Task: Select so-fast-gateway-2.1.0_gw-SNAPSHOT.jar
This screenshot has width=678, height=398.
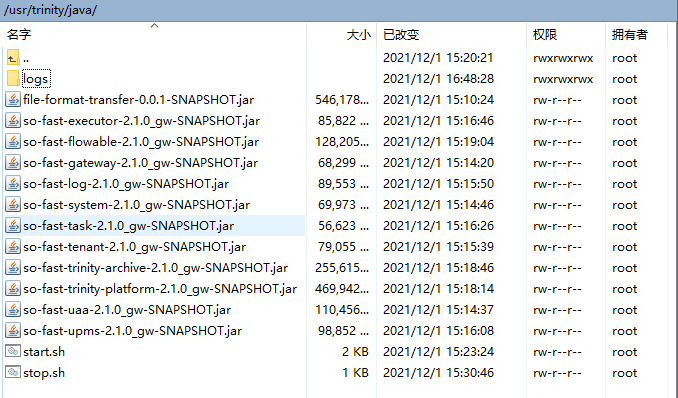Action: 141,163
